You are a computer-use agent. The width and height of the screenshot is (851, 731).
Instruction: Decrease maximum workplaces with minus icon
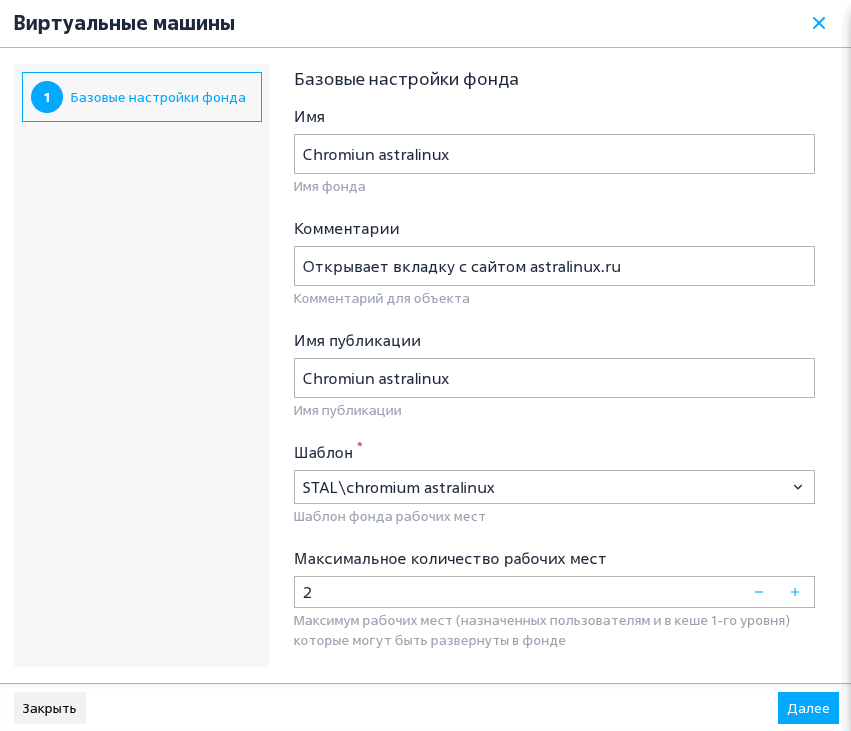pyautogui.click(x=759, y=592)
